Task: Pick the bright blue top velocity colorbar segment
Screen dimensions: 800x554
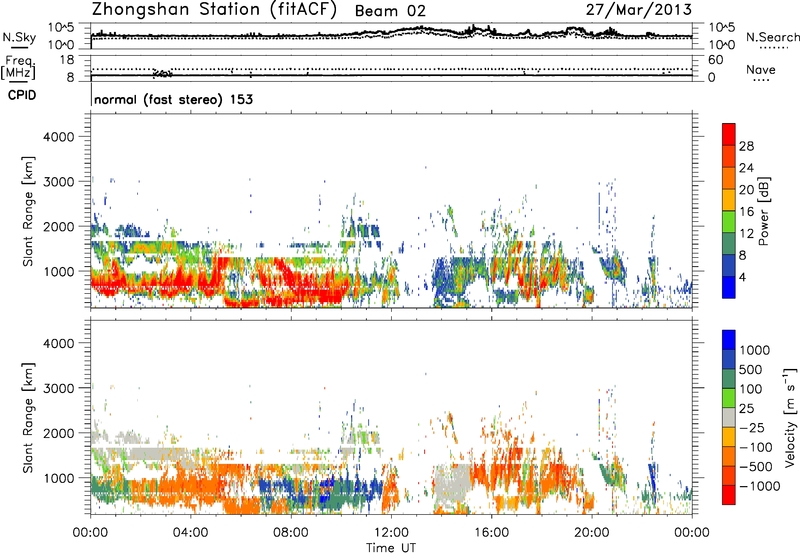Action: pos(729,340)
